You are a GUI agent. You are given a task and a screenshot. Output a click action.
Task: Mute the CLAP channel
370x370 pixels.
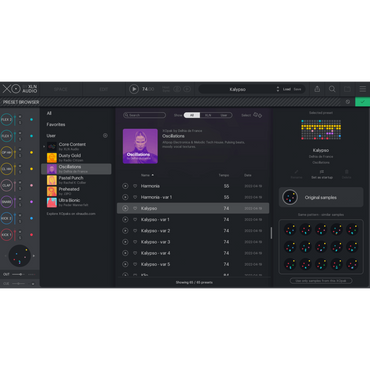tap(20, 183)
